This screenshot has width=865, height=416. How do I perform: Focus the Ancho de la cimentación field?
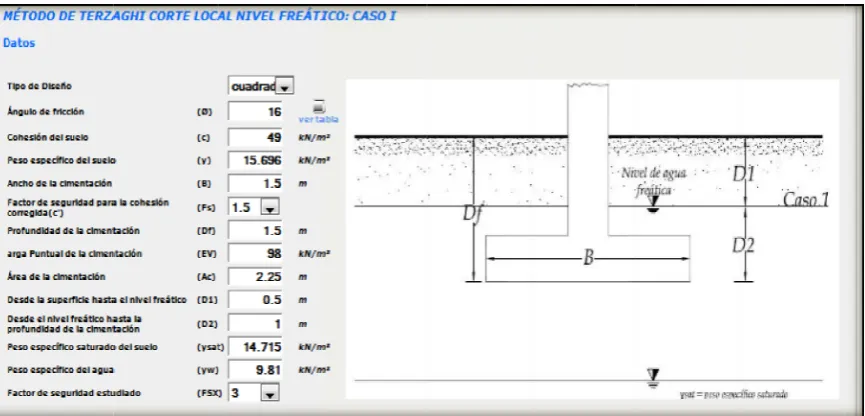[x=255, y=183]
